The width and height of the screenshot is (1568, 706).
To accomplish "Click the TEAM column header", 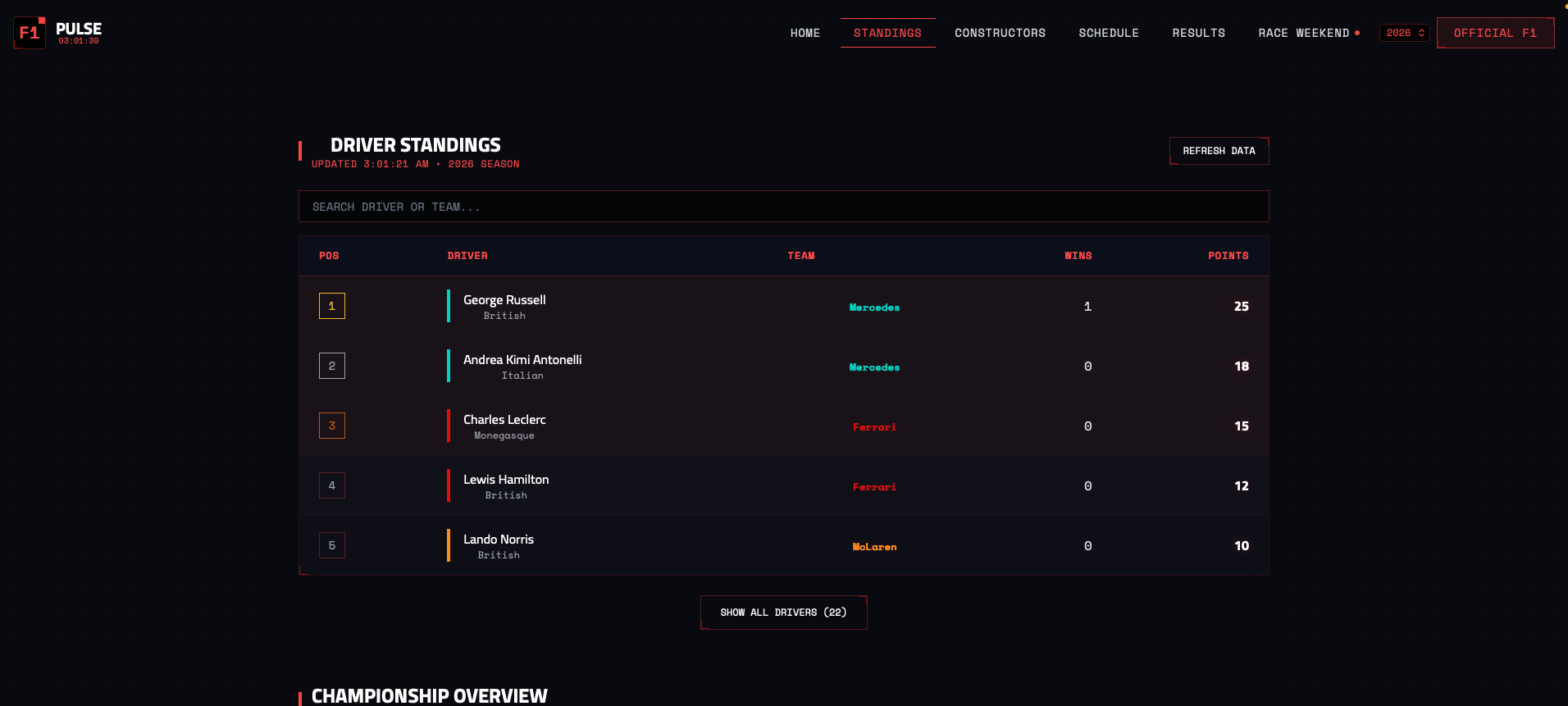I will (x=801, y=256).
